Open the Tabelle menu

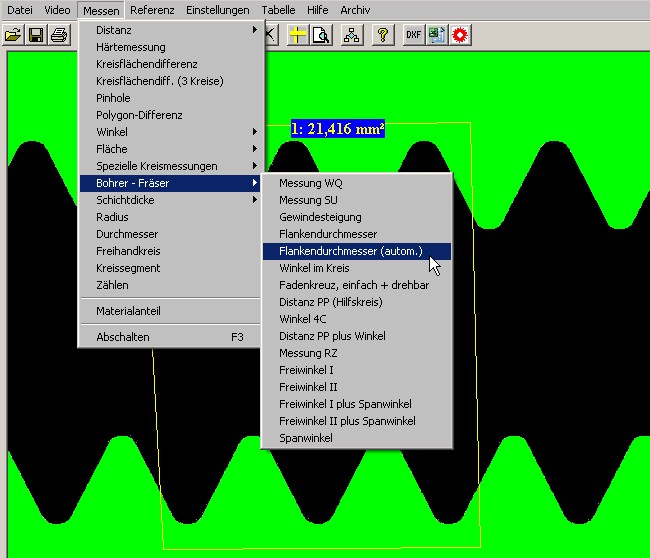pyautogui.click(x=278, y=10)
